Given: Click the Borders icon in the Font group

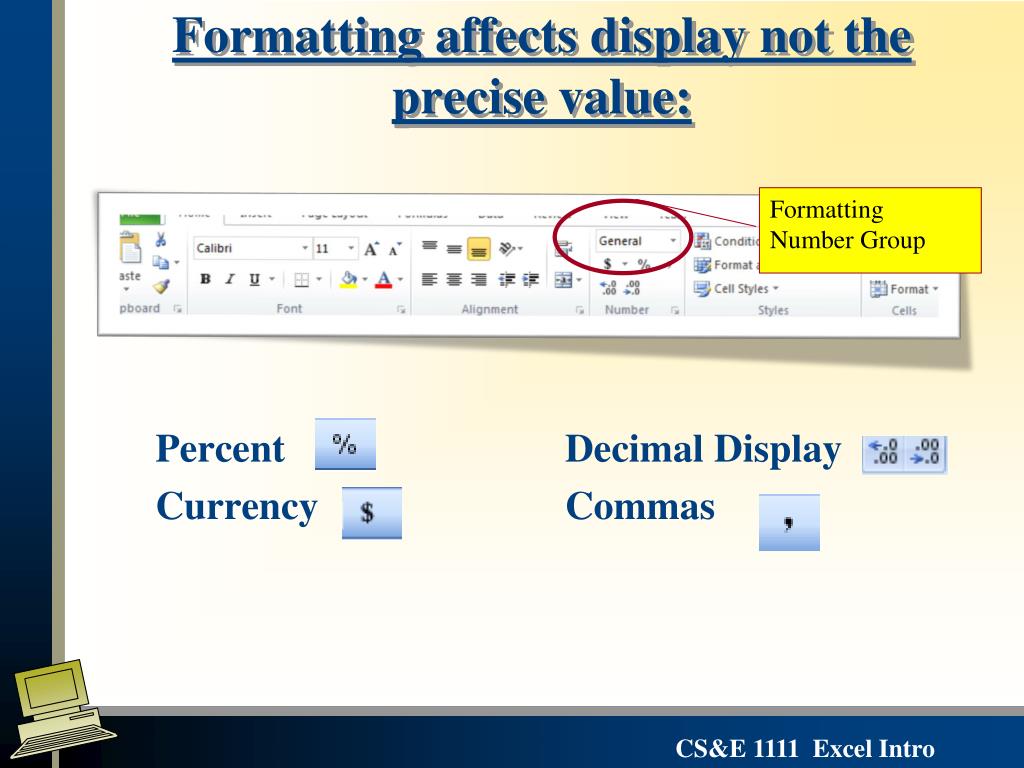Looking at the screenshot, I should [x=301, y=280].
